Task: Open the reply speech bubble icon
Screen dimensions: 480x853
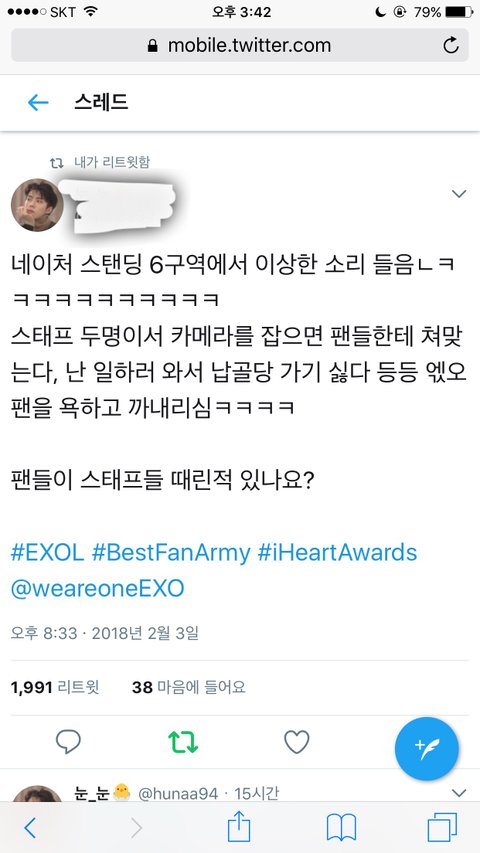Action: click(69, 741)
